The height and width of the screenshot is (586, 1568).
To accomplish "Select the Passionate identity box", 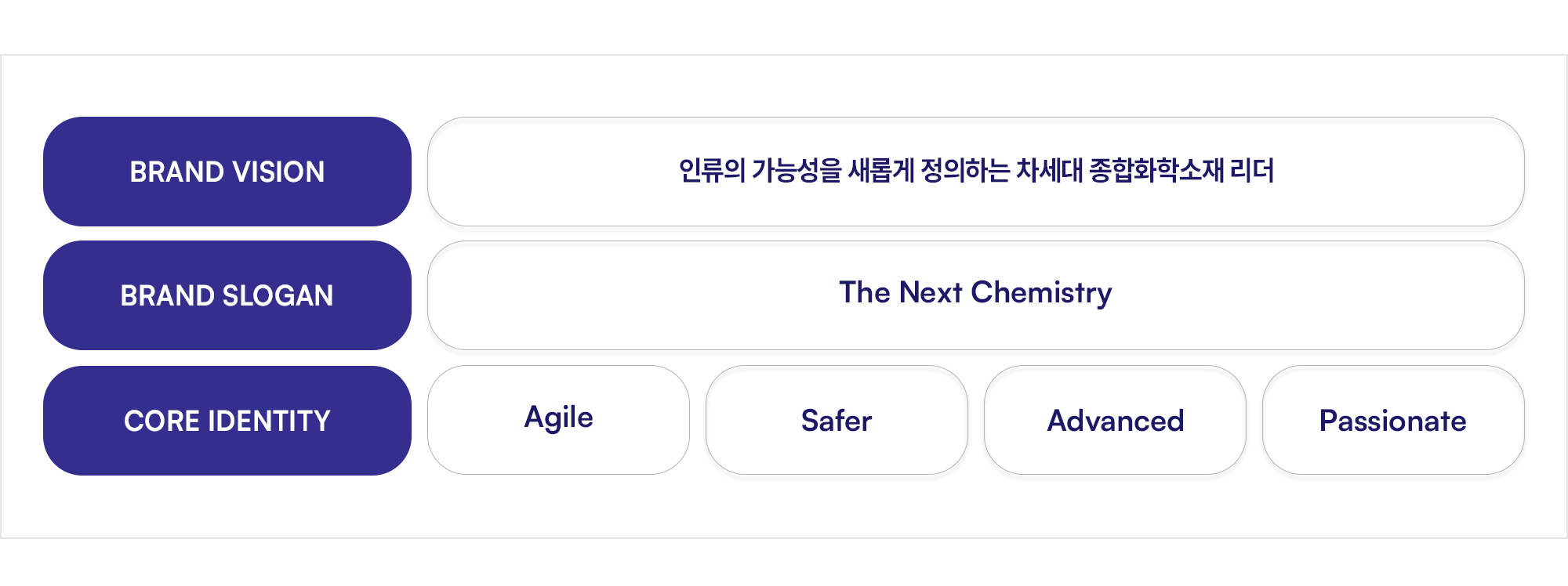I will (x=1393, y=420).
